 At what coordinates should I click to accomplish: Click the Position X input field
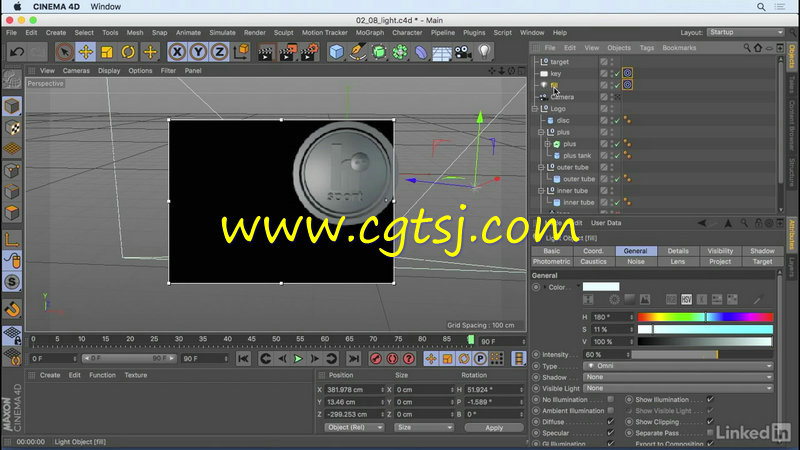tap(354, 389)
